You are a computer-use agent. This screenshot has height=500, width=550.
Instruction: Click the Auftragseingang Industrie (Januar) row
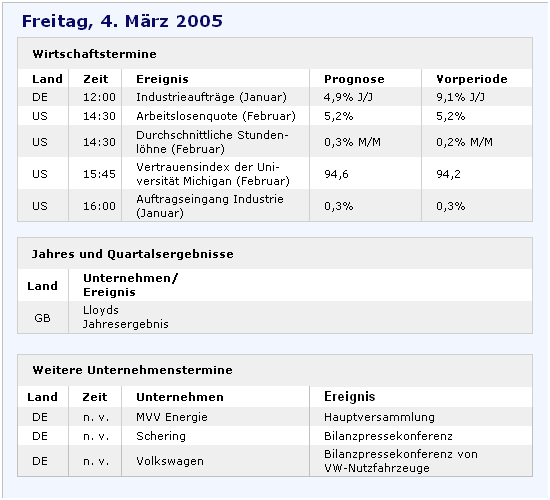tap(275, 206)
